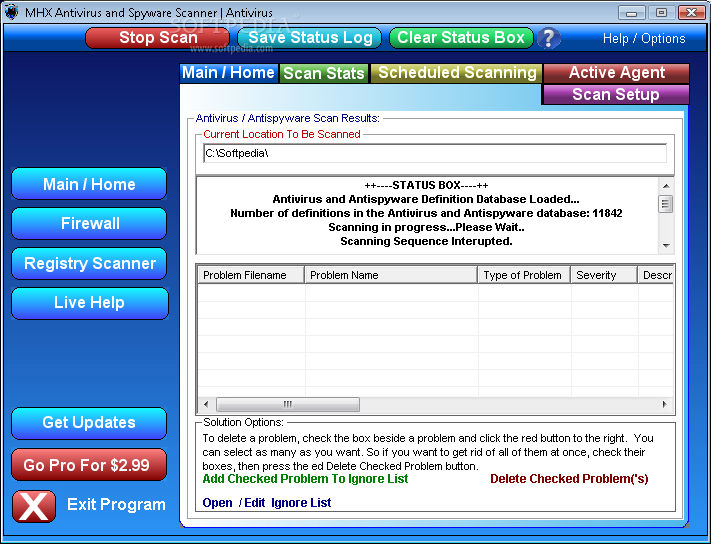711x544 pixels.
Task: Click the Exit Program label
Action: [x=116, y=505]
